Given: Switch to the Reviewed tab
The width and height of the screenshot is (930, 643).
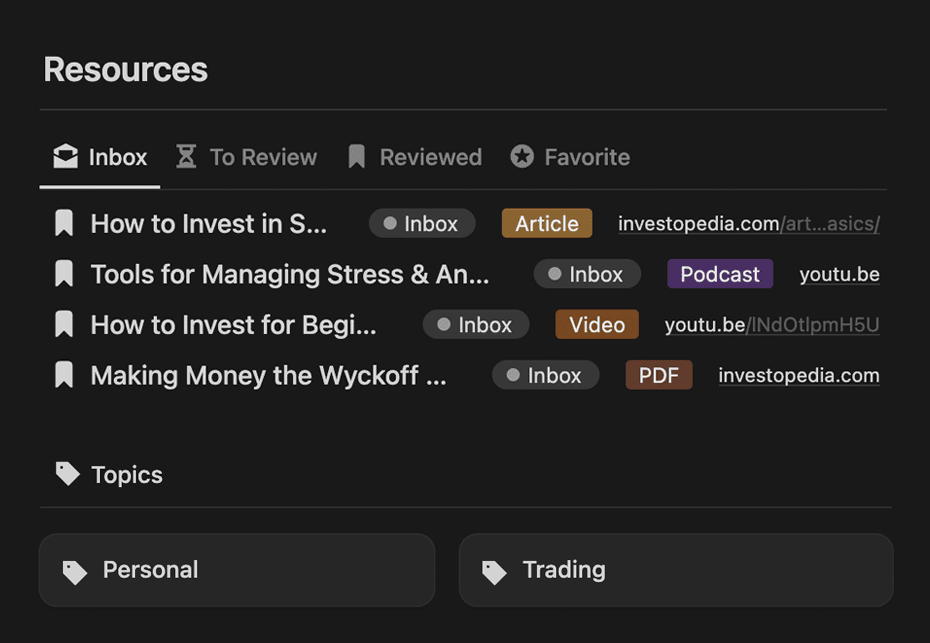Looking at the screenshot, I should pyautogui.click(x=415, y=157).
